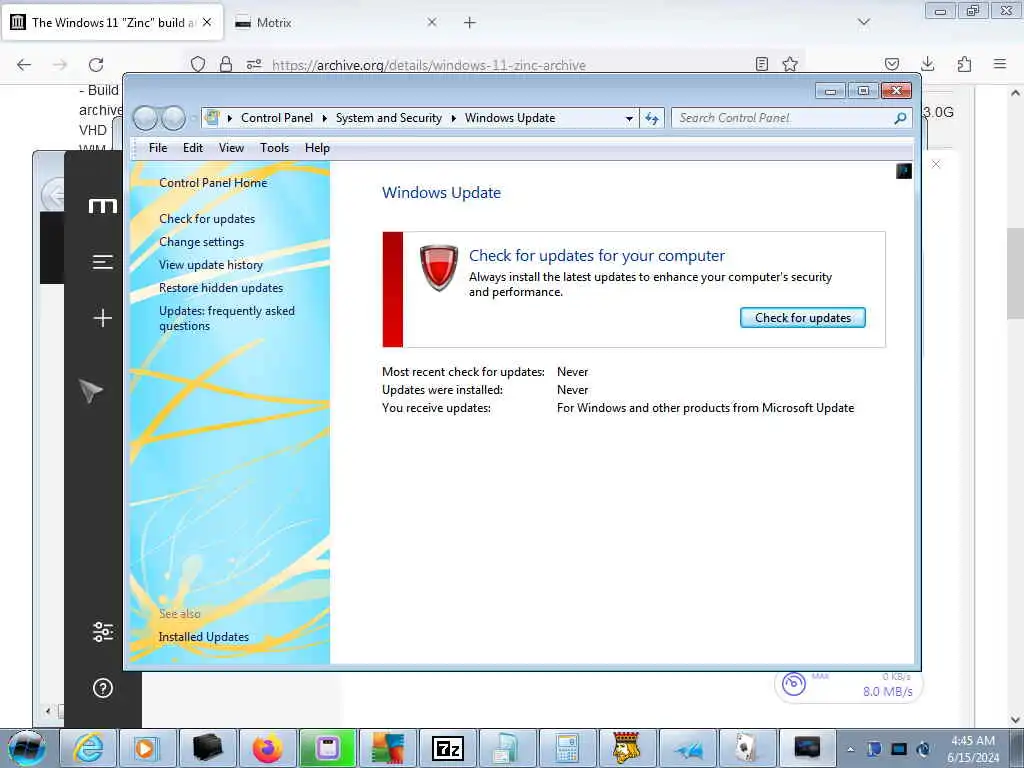Image resolution: width=1024 pixels, height=768 pixels.
Task: Click the Check for updates button
Action: (x=803, y=317)
